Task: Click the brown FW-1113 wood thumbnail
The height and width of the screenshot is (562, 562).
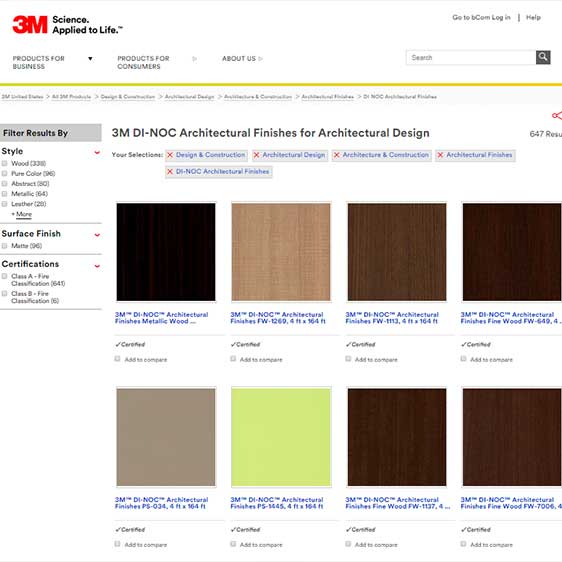Action: pyautogui.click(x=397, y=252)
